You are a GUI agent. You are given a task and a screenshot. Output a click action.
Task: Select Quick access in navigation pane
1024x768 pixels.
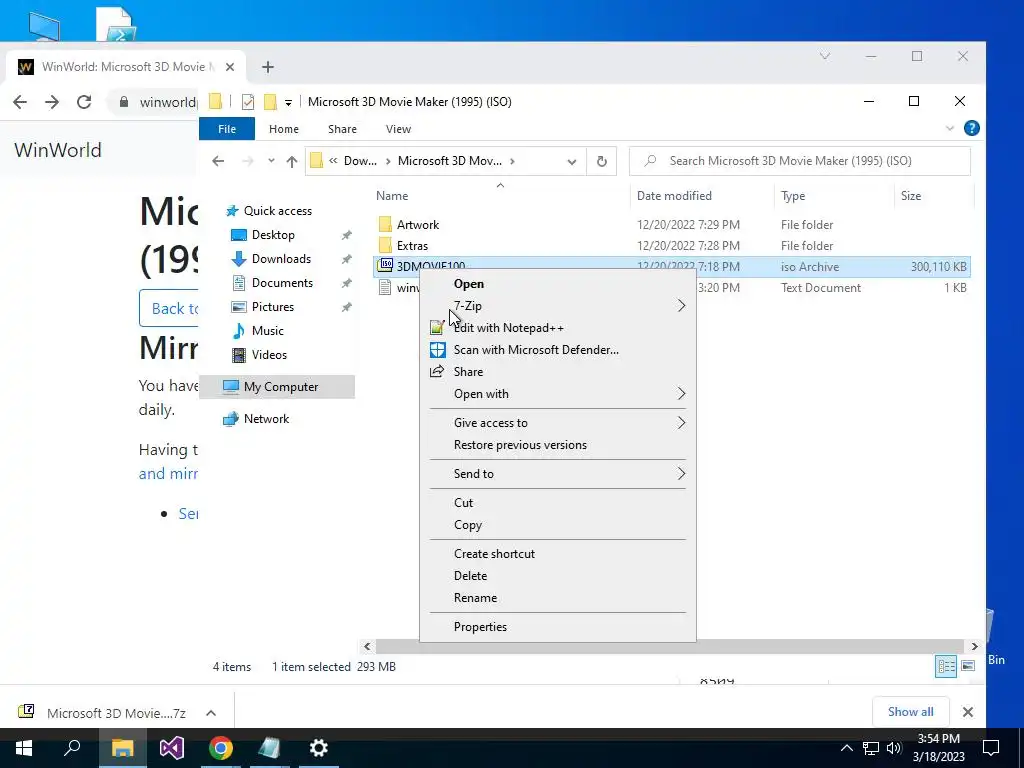tap(278, 211)
